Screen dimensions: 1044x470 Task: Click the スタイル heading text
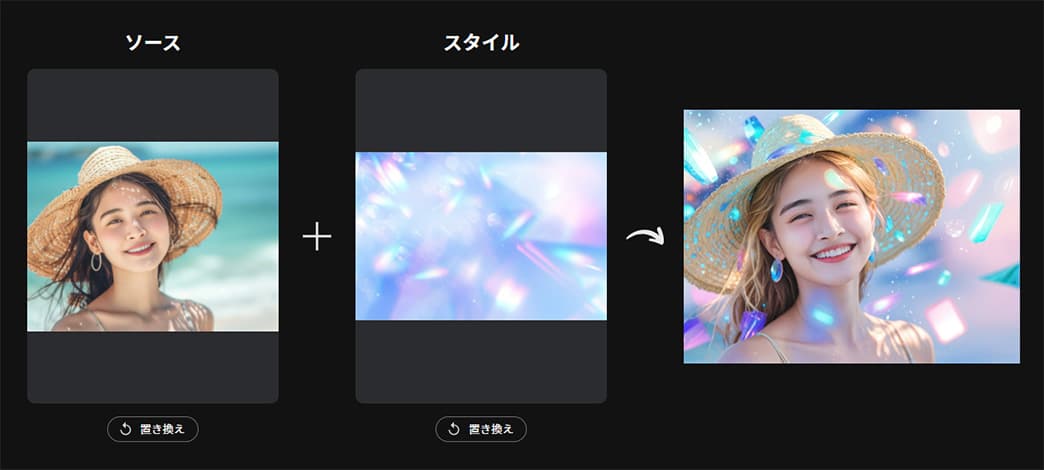point(481,43)
